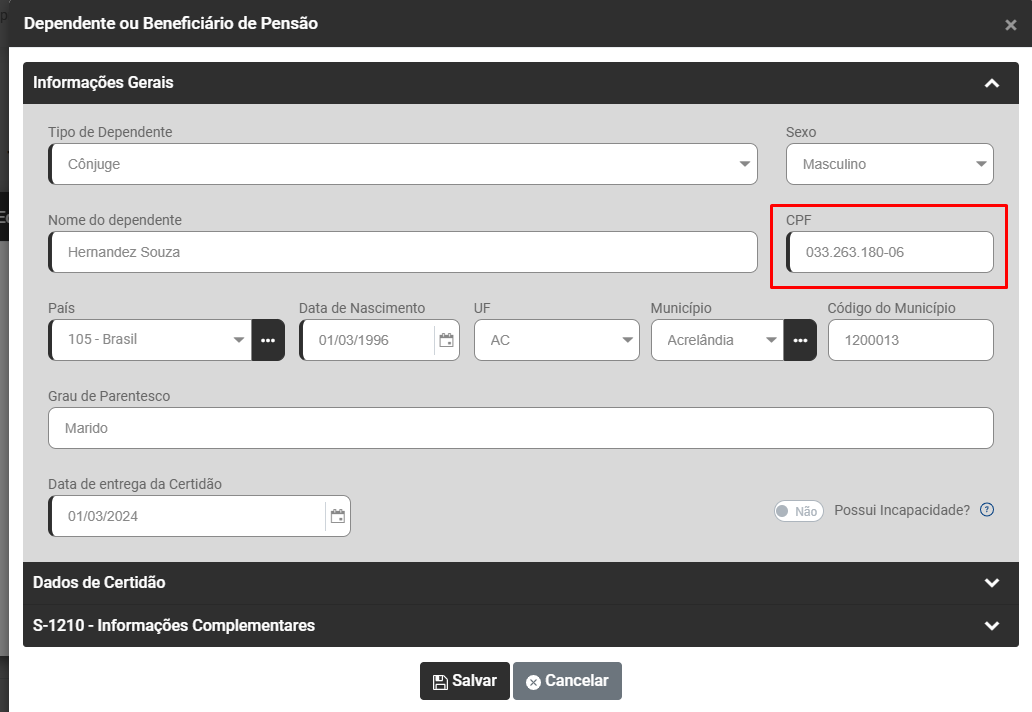Click the Salvar button
Image resolution: width=1032 pixels, height=712 pixels.
point(465,681)
